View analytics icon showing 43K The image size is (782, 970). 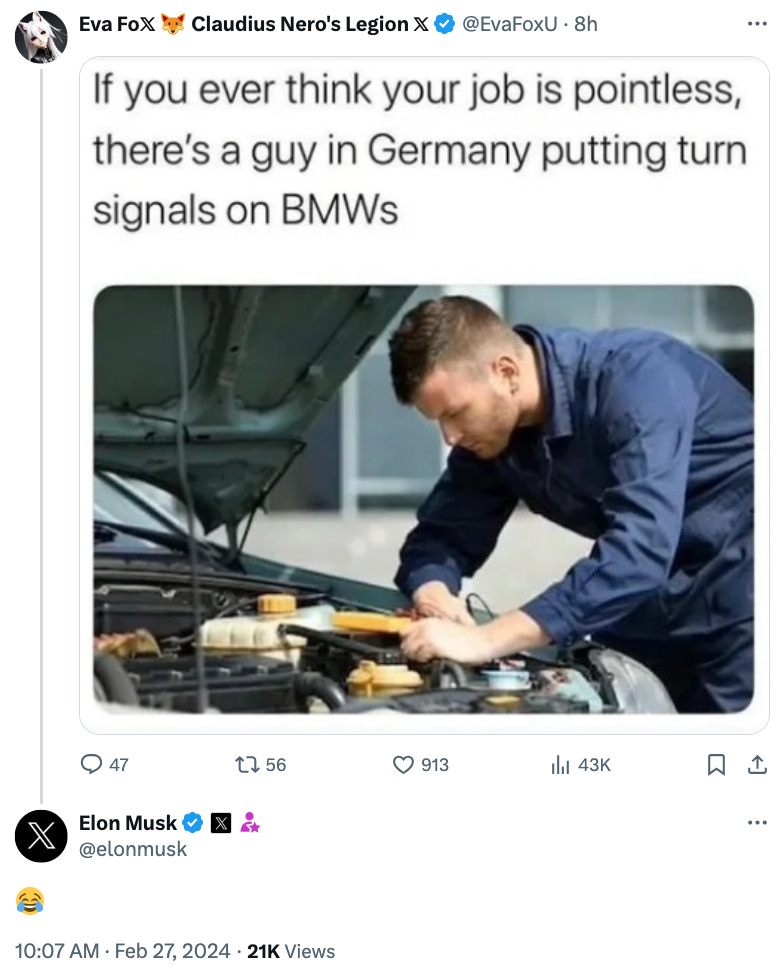(560, 765)
